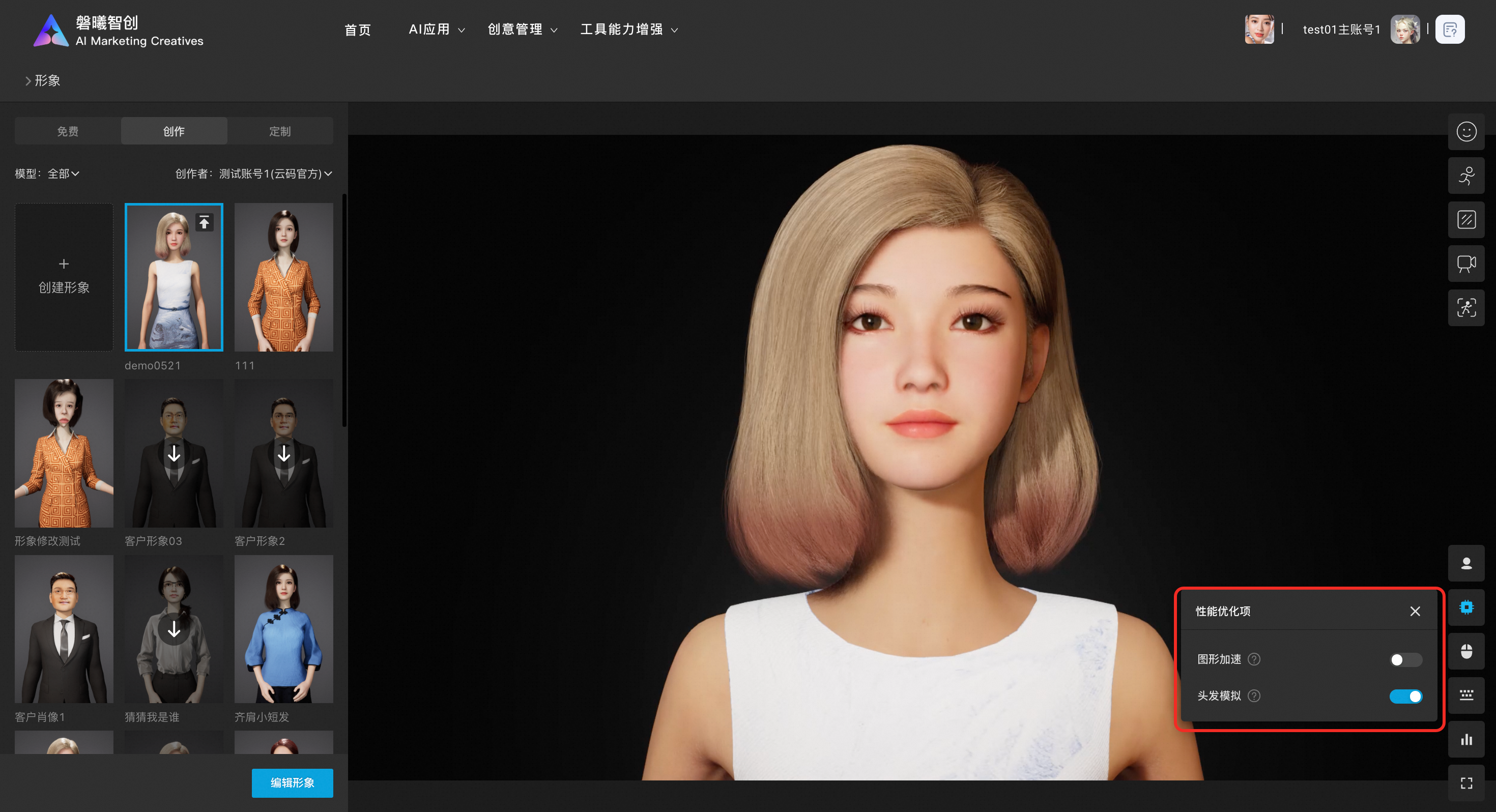Click the avatar list scrollbar
The image size is (1496, 812).
click(x=344, y=311)
